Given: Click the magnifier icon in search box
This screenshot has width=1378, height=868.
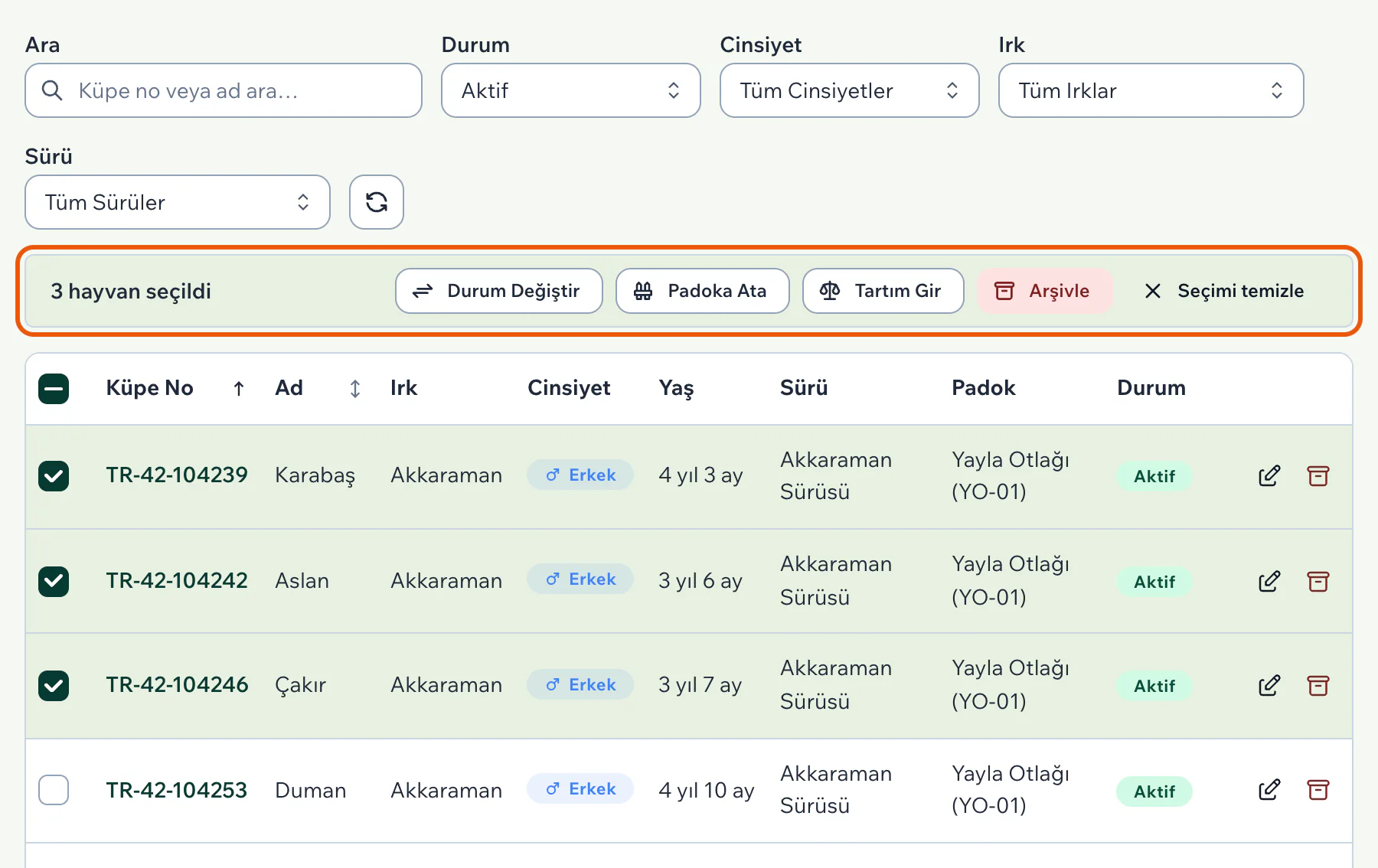Looking at the screenshot, I should point(52,90).
